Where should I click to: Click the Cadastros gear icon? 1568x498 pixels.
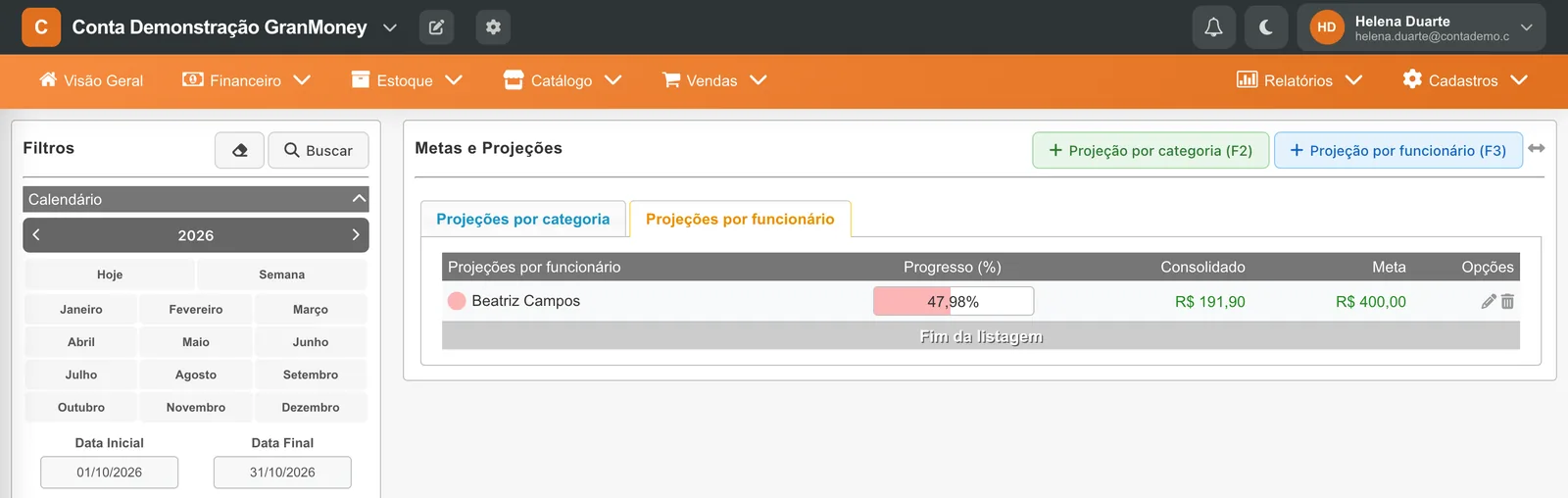tap(1412, 79)
